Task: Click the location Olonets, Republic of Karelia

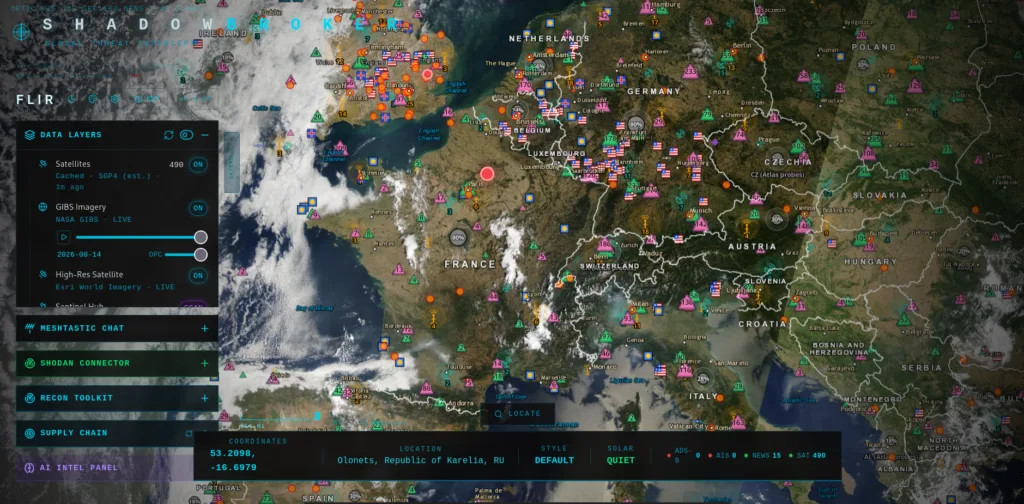Action: click(x=421, y=460)
